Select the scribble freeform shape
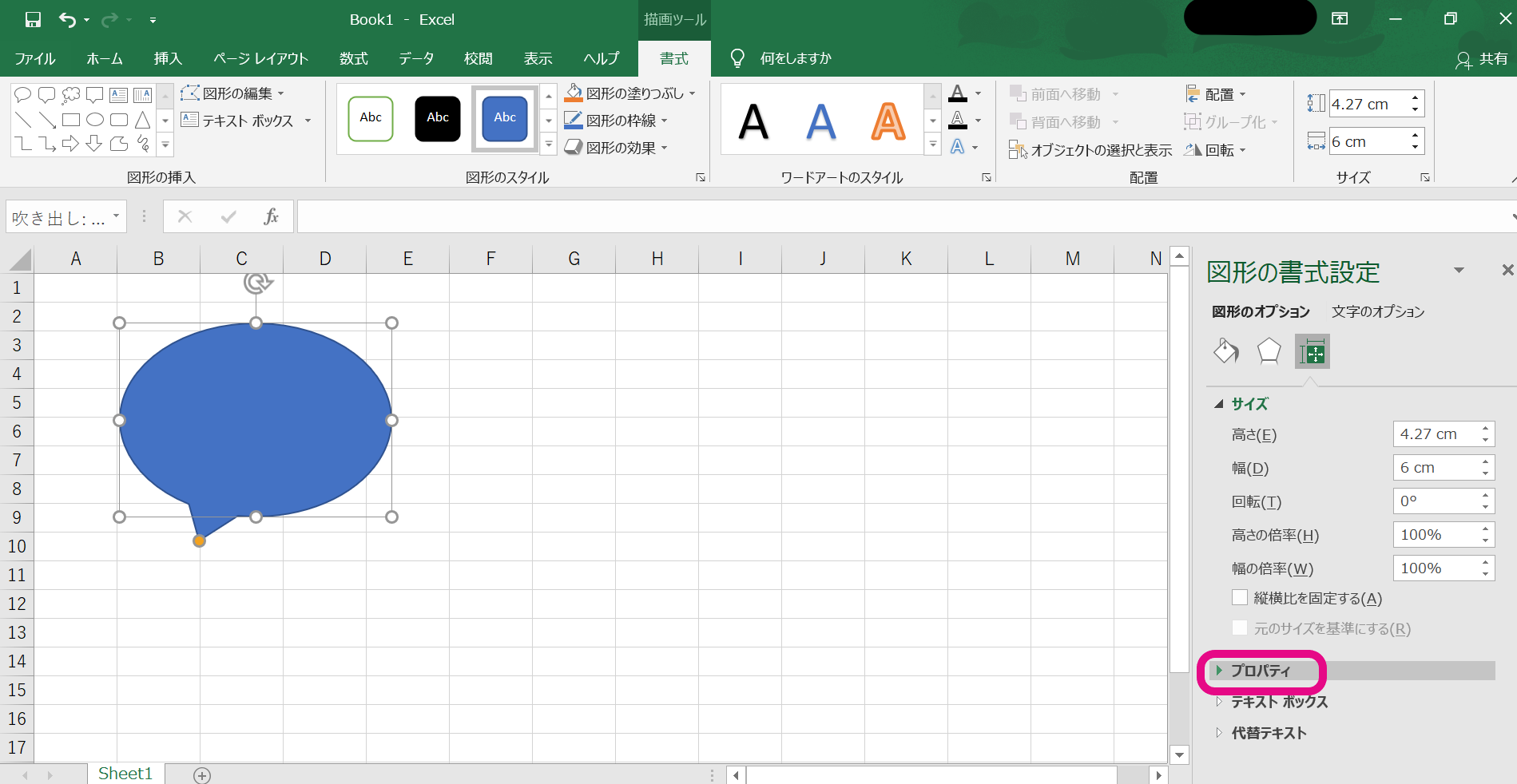The image size is (1517, 784). pyautogui.click(x=143, y=144)
